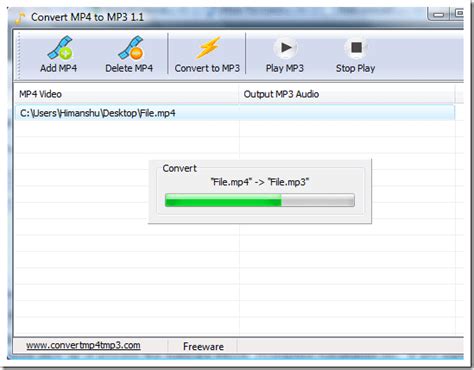
Task: Minimize the Convert MP4 to MP3 window
Action: pos(439,14)
